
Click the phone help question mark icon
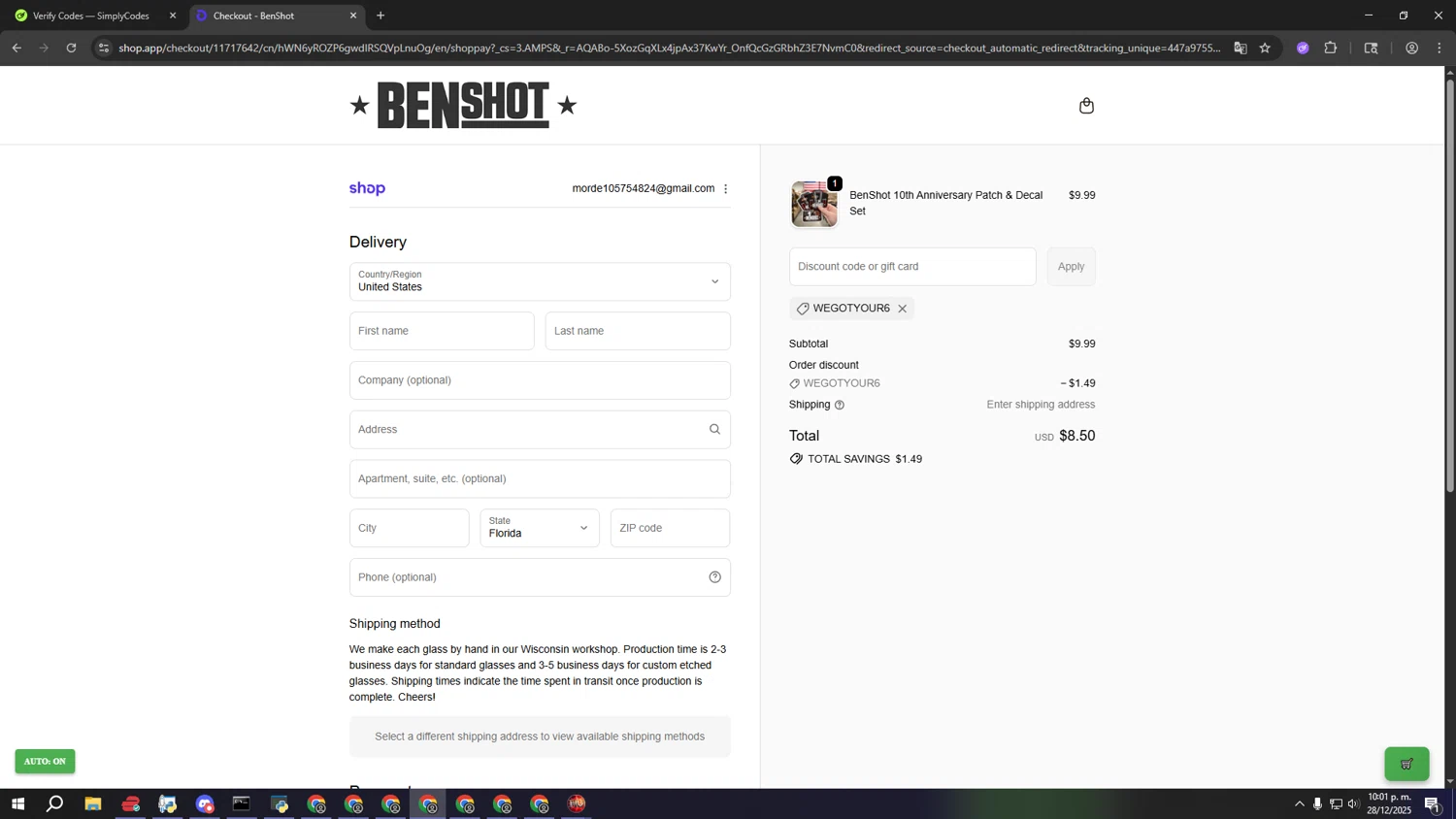click(714, 577)
